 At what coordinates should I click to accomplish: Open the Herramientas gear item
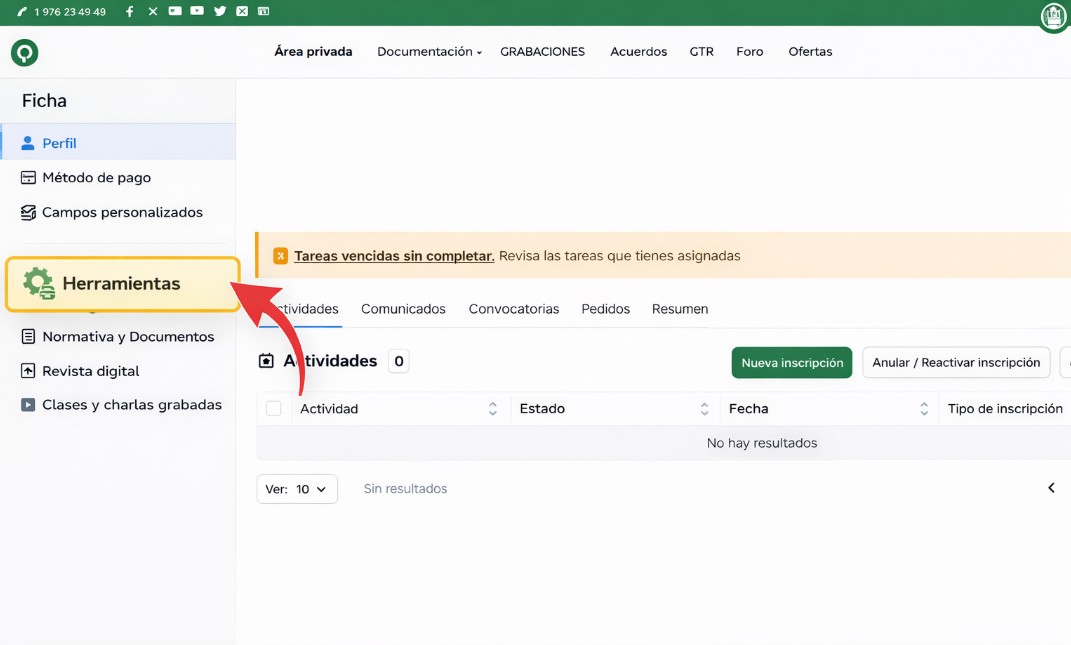pyautogui.click(x=122, y=284)
